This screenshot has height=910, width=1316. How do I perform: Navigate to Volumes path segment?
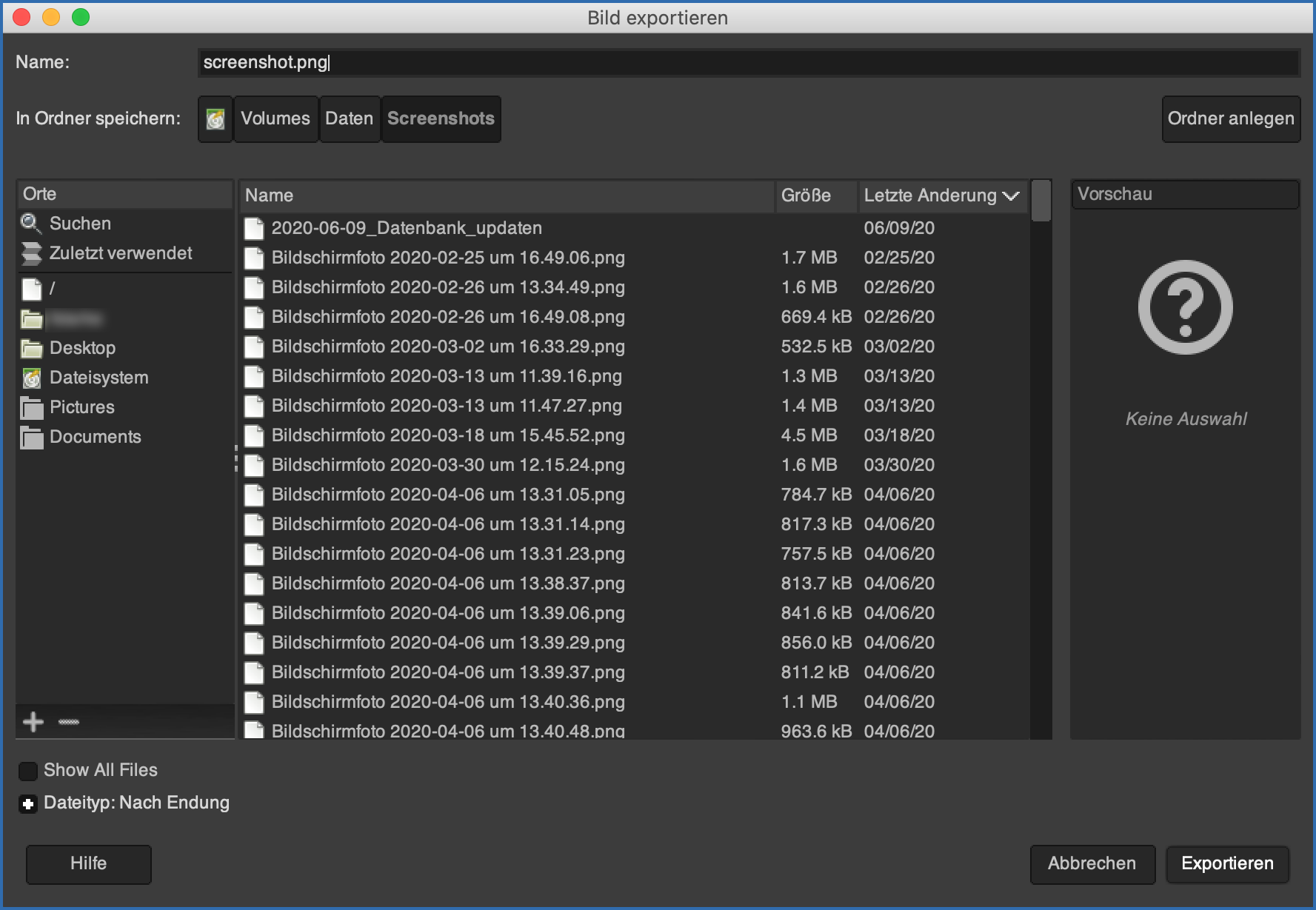[x=275, y=119]
